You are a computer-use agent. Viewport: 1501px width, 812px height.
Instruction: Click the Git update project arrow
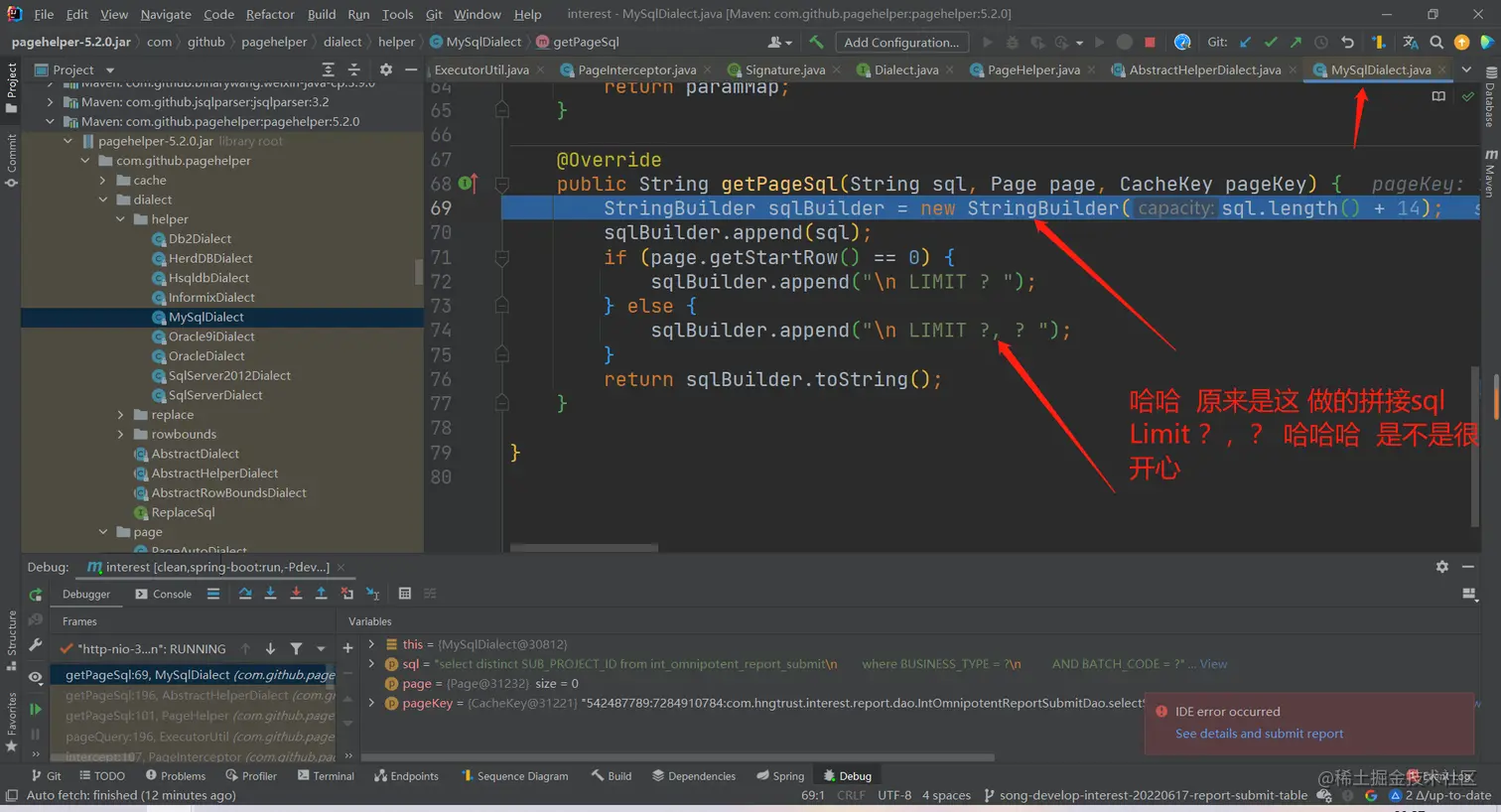(x=1245, y=42)
